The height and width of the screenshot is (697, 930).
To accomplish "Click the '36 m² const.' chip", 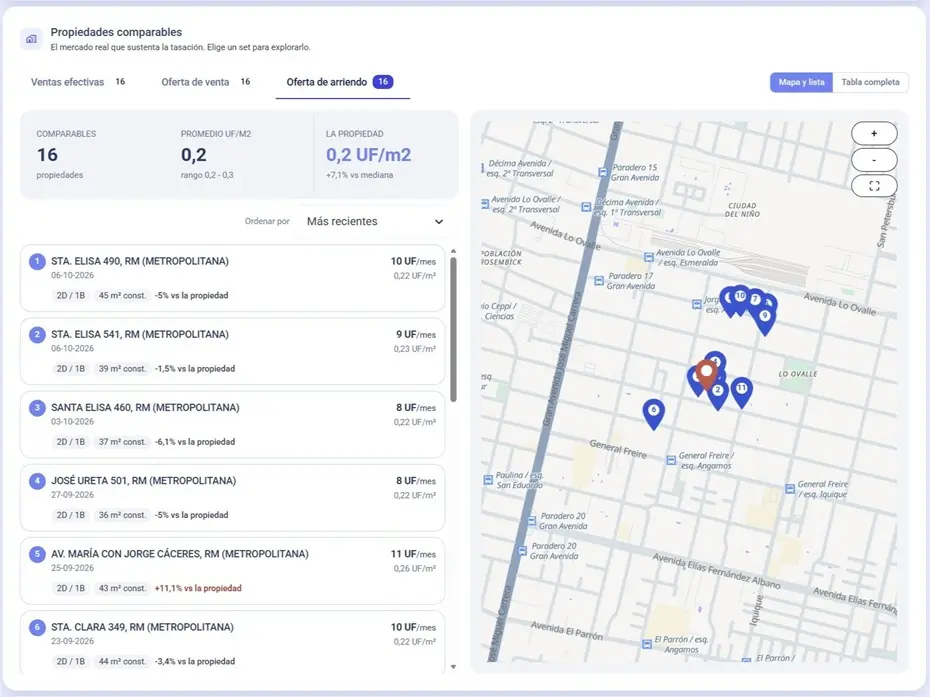I will [x=122, y=515].
